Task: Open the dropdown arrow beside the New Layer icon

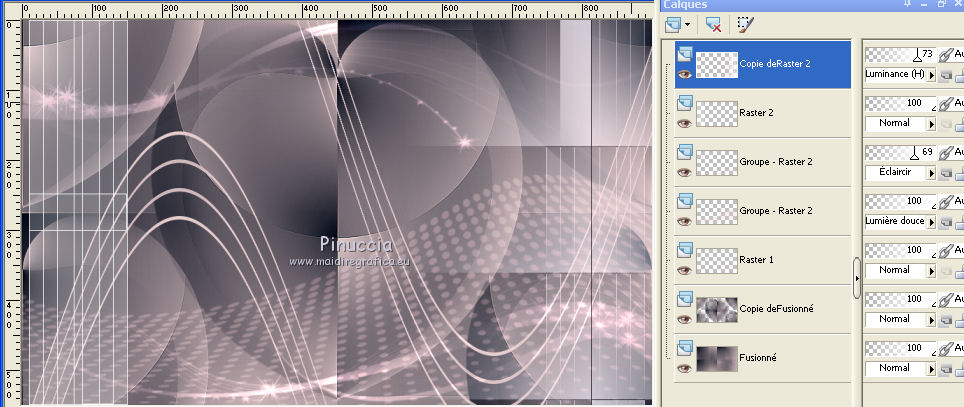Action: click(687, 26)
